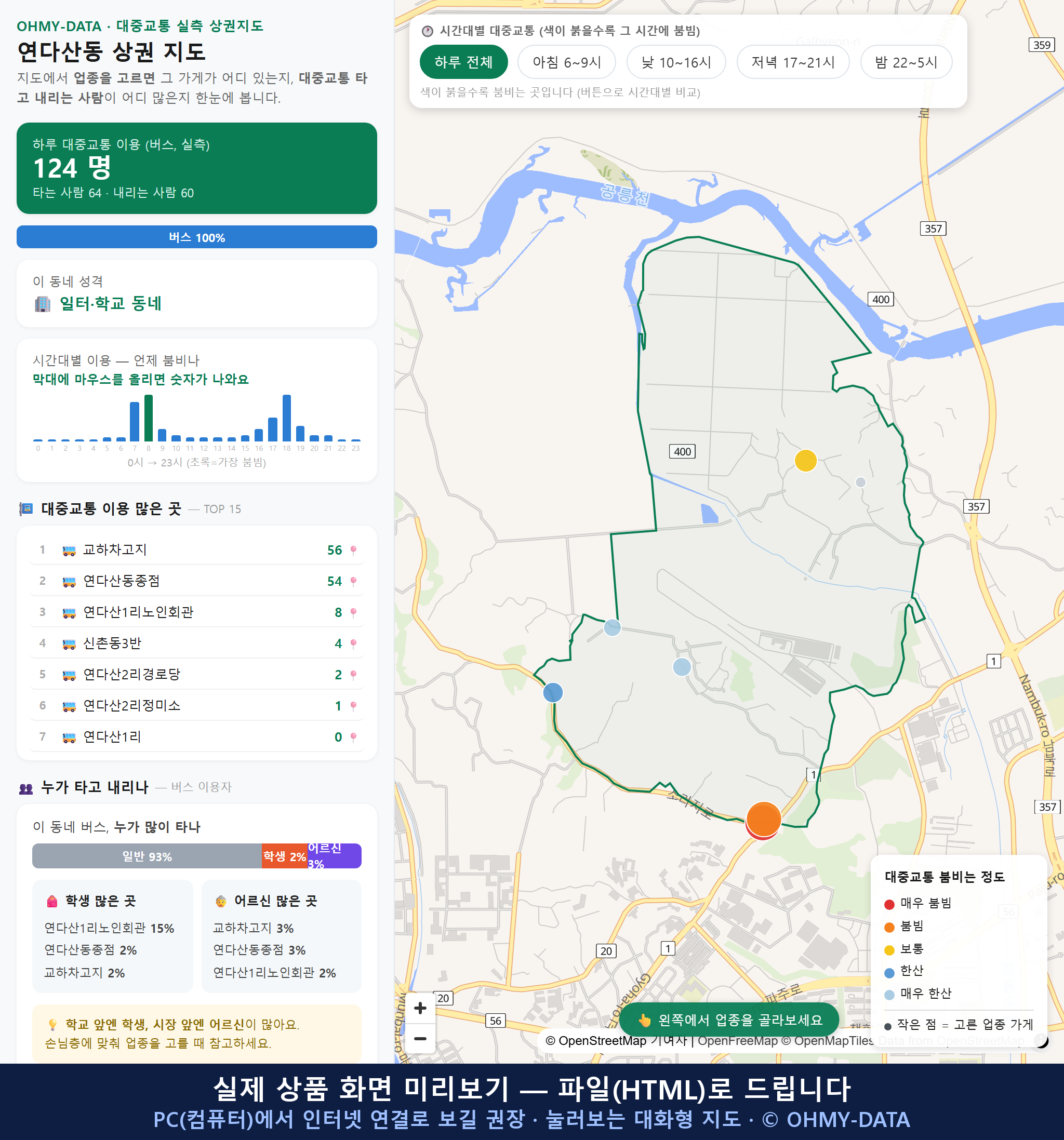Select the 연다산동종점 row in TOP list
The height and width of the screenshot is (1140, 1064).
(197, 581)
